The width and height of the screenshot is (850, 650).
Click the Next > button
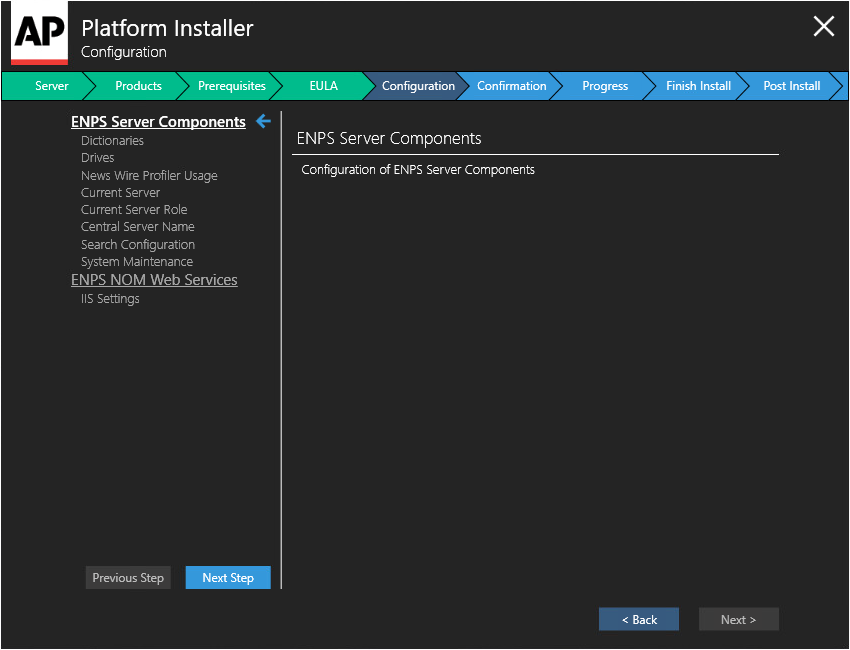(738, 619)
